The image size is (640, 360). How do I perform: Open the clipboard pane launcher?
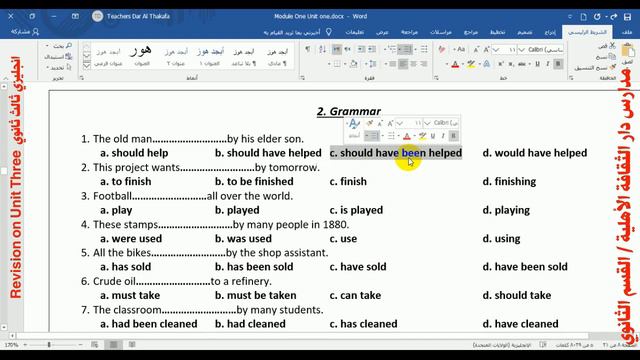pos(571,78)
